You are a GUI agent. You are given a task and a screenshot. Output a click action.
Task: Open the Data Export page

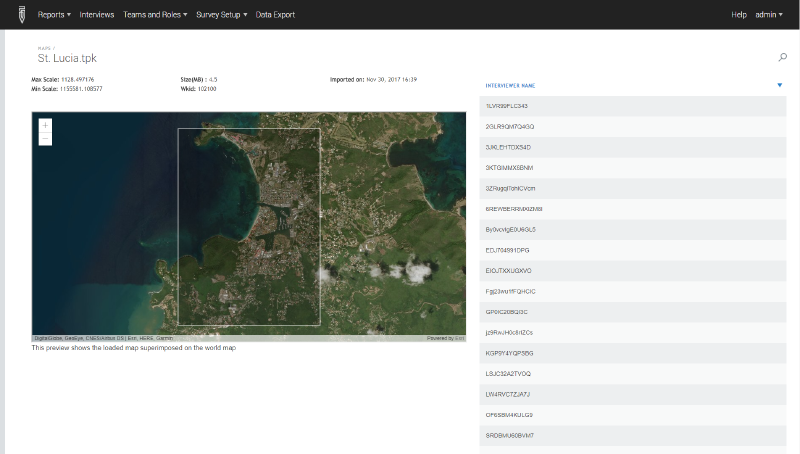pos(275,15)
